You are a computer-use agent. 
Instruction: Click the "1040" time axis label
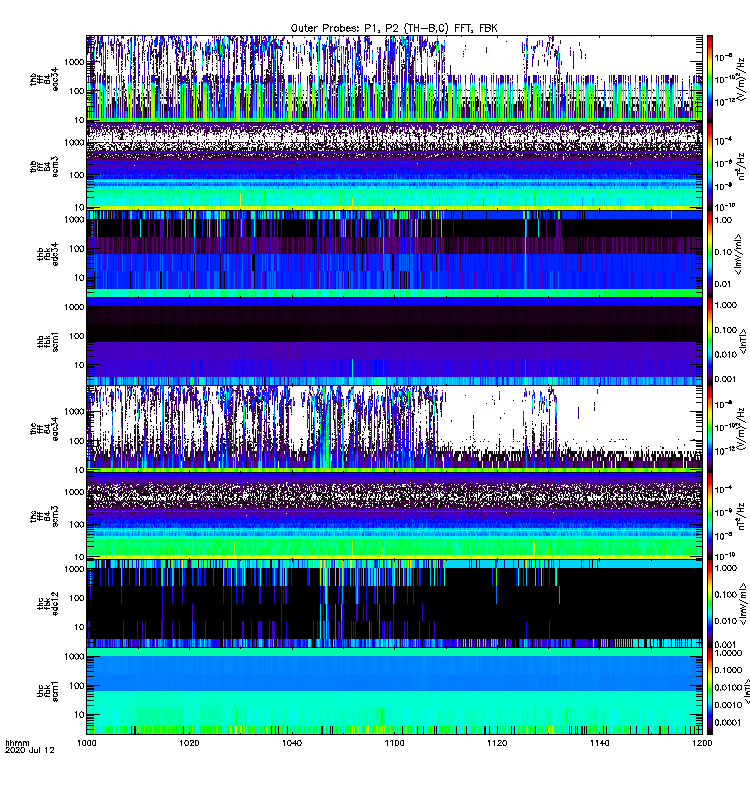(x=292, y=743)
